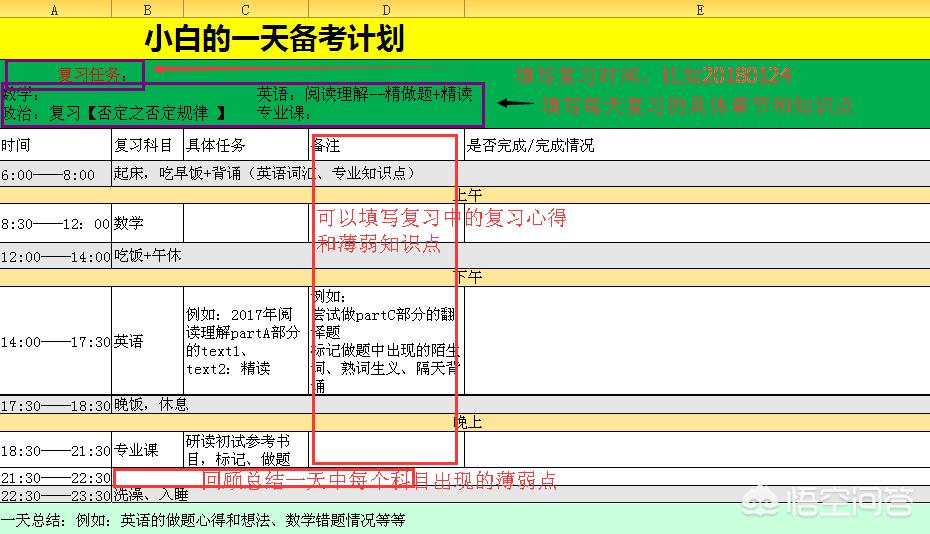The height and width of the screenshot is (534, 930).
Task: Click the 12:00——14:00 time cell
Action: (x=56, y=256)
